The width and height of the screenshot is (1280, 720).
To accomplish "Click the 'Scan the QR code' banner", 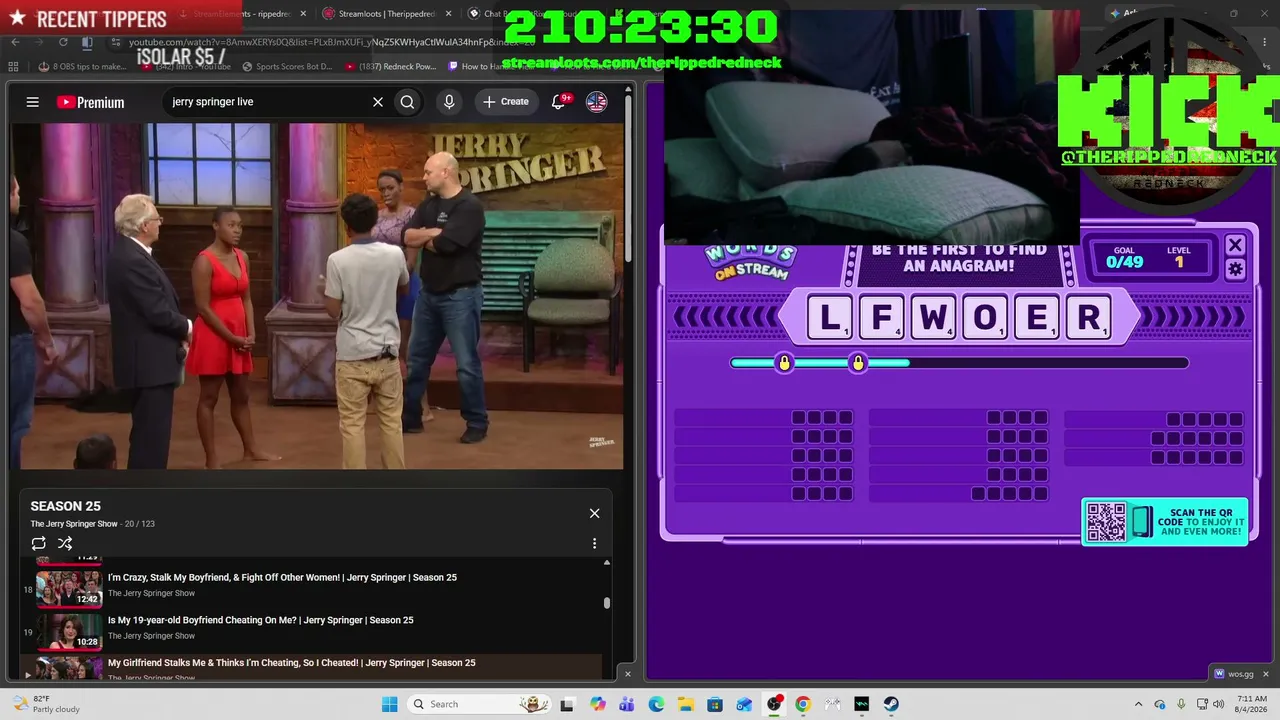I will tap(1165, 521).
